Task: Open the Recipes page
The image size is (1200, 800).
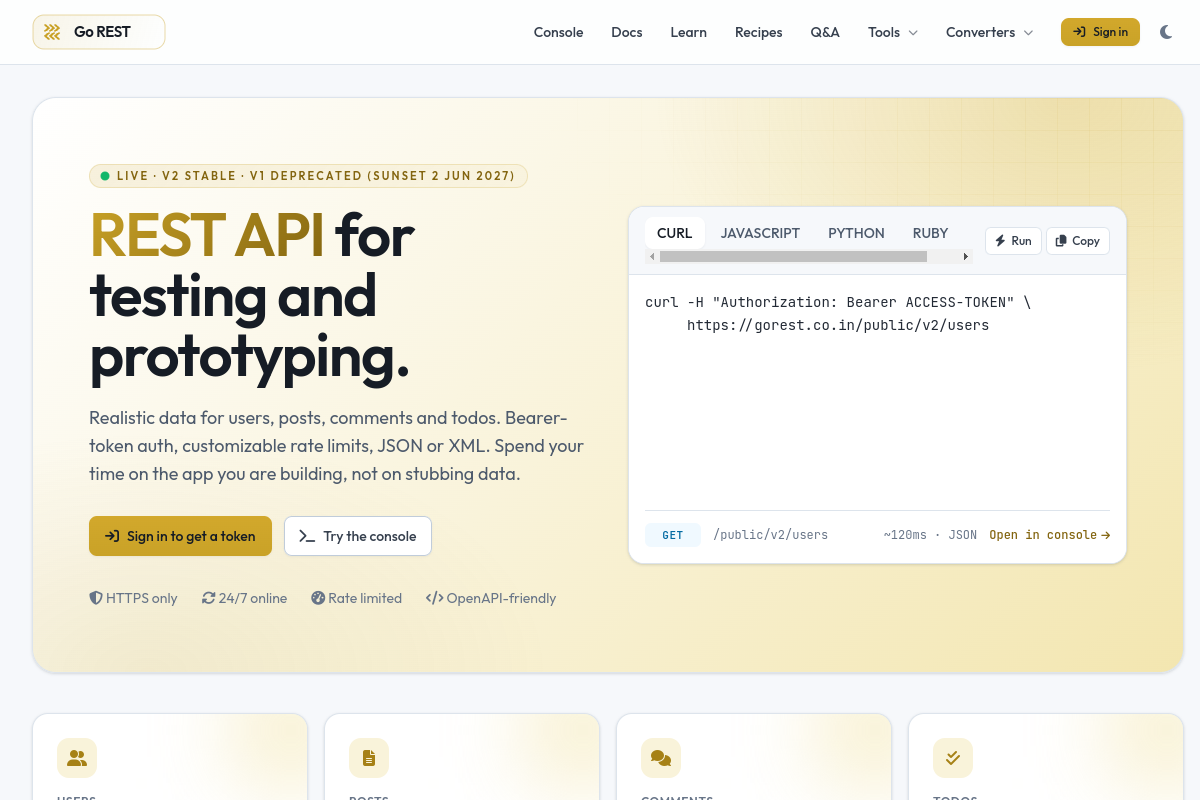Action: coord(759,32)
